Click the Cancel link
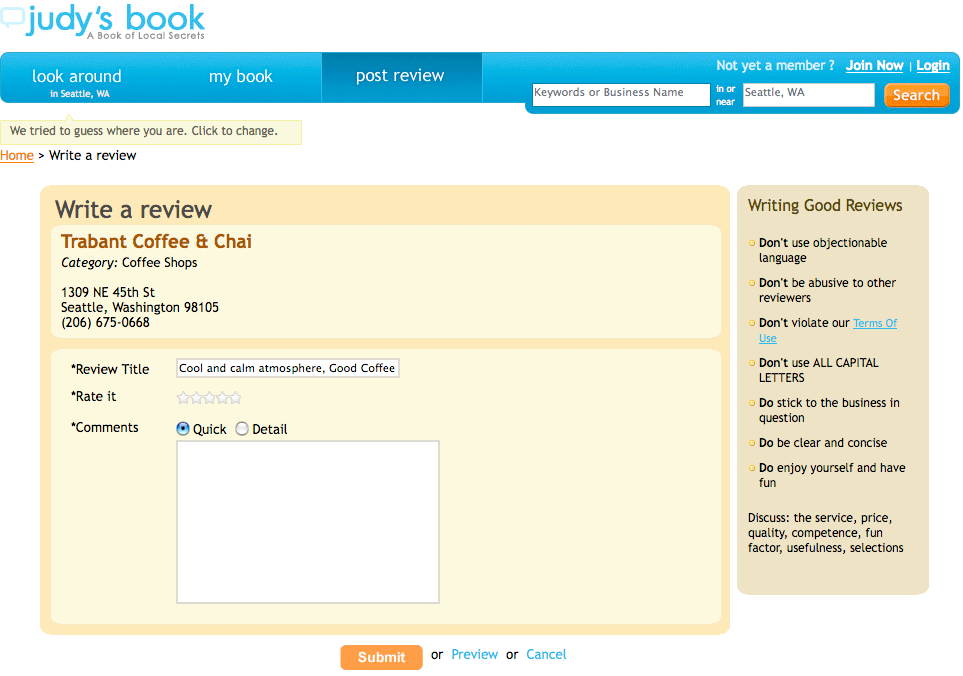This screenshot has height=676, width=963. point(546,655)
